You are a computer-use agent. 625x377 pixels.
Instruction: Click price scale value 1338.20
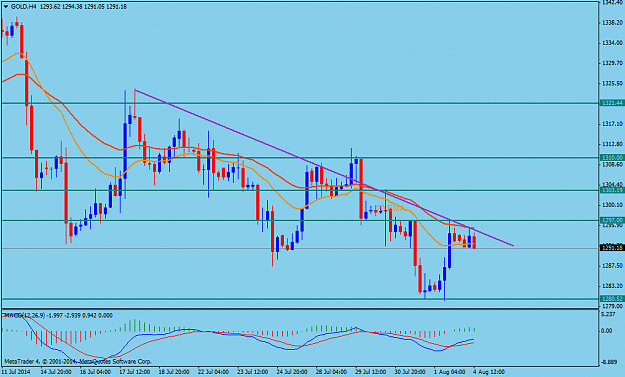click(x=612, y=23)
